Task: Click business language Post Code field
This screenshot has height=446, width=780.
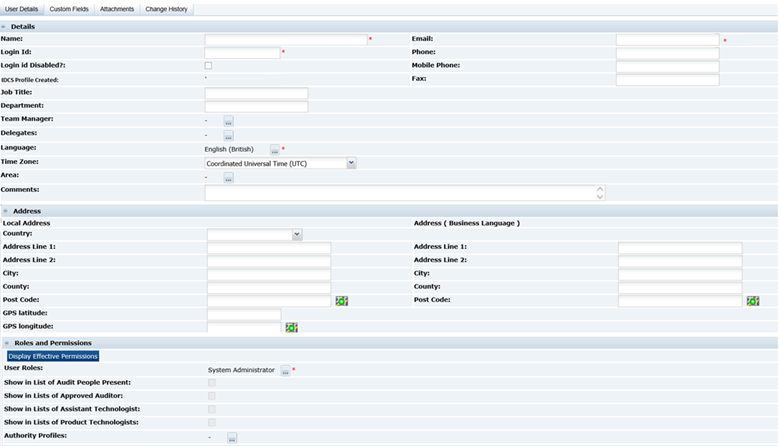Action: (680, 301)
